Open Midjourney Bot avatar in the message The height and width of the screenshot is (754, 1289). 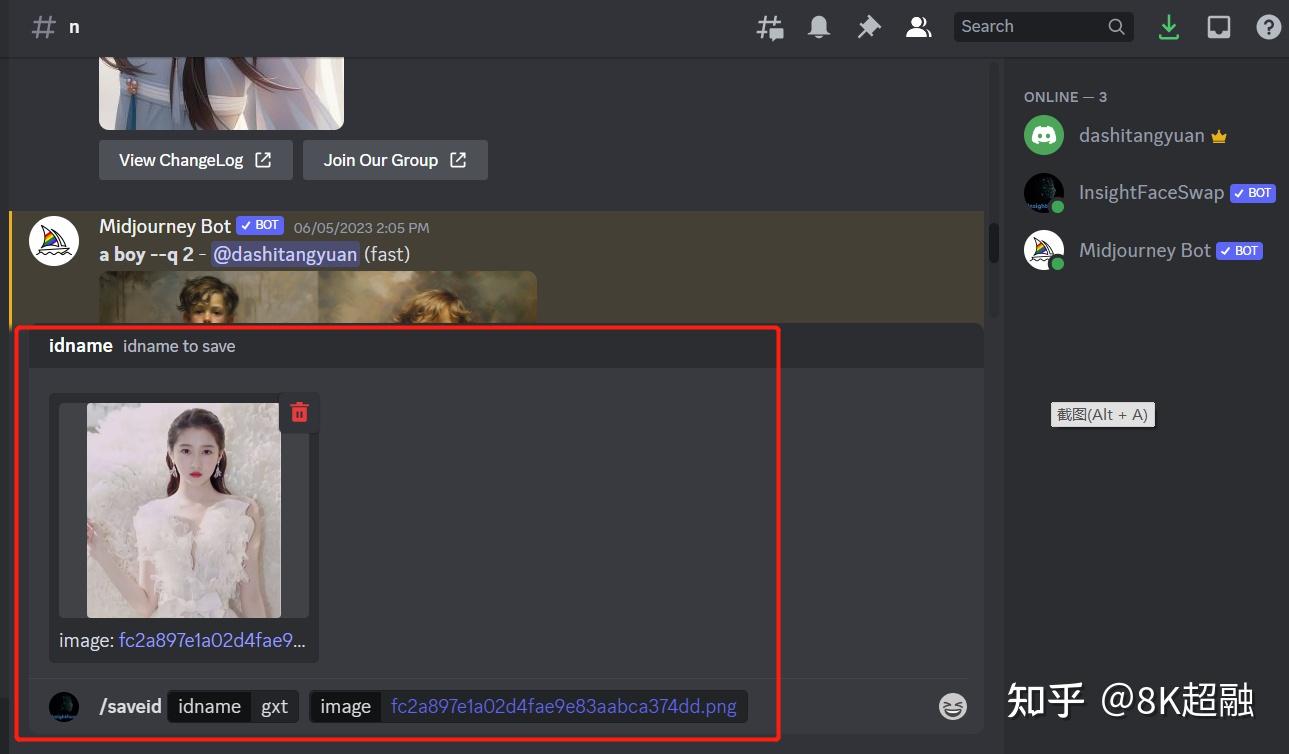click(x=54, y=241)
